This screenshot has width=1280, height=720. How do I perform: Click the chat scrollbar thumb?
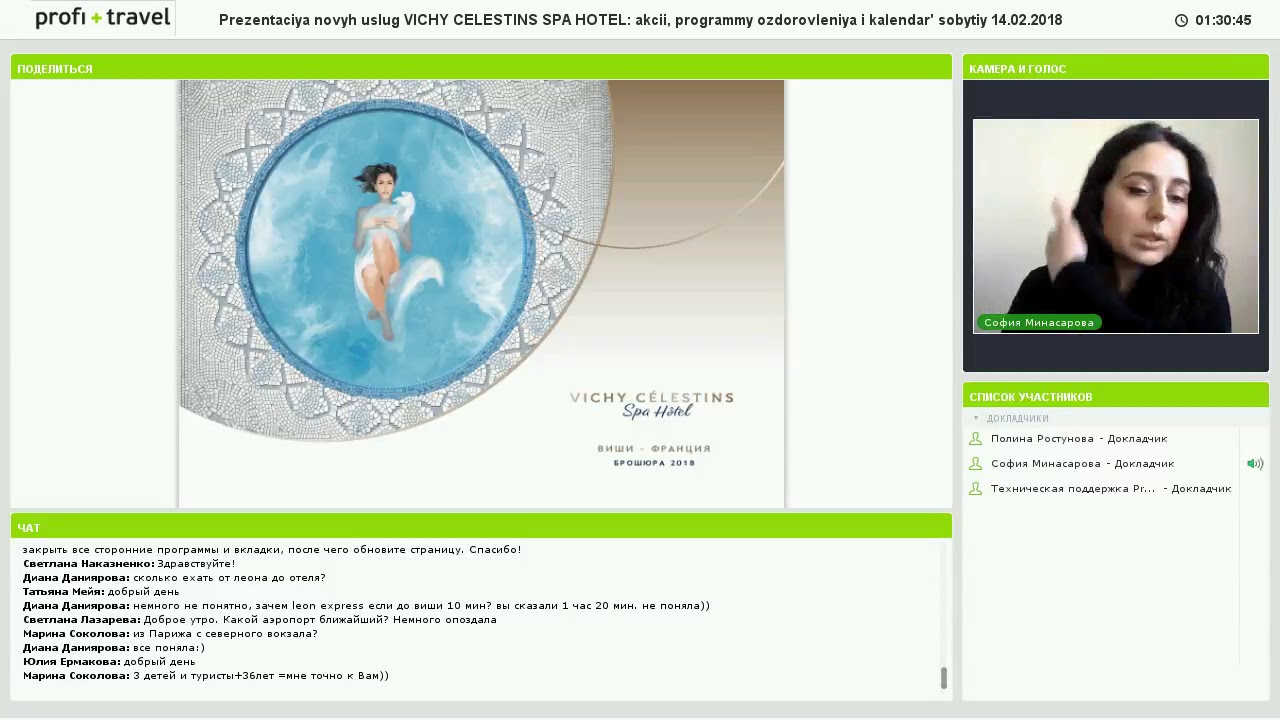943,678
